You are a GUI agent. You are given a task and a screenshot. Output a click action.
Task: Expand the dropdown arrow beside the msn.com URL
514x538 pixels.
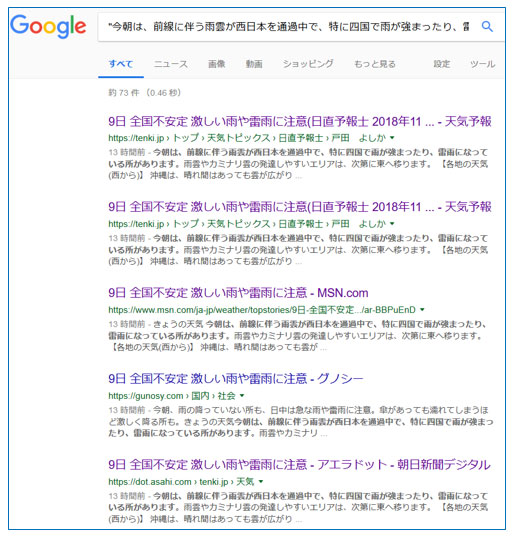(x=422, y=309)
